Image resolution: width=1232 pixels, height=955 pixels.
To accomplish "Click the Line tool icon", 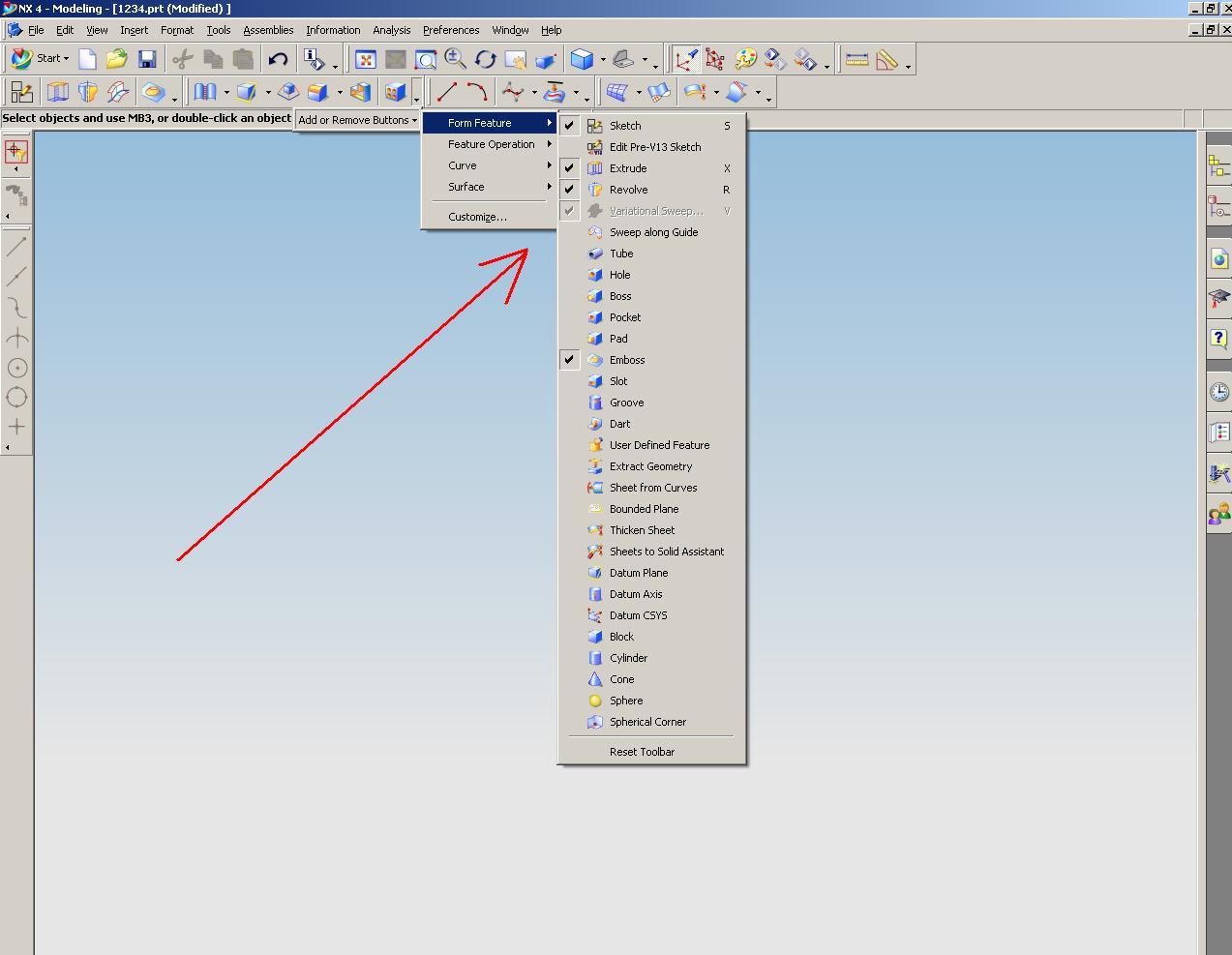I will pyautogui.click(x=447, y=91).
